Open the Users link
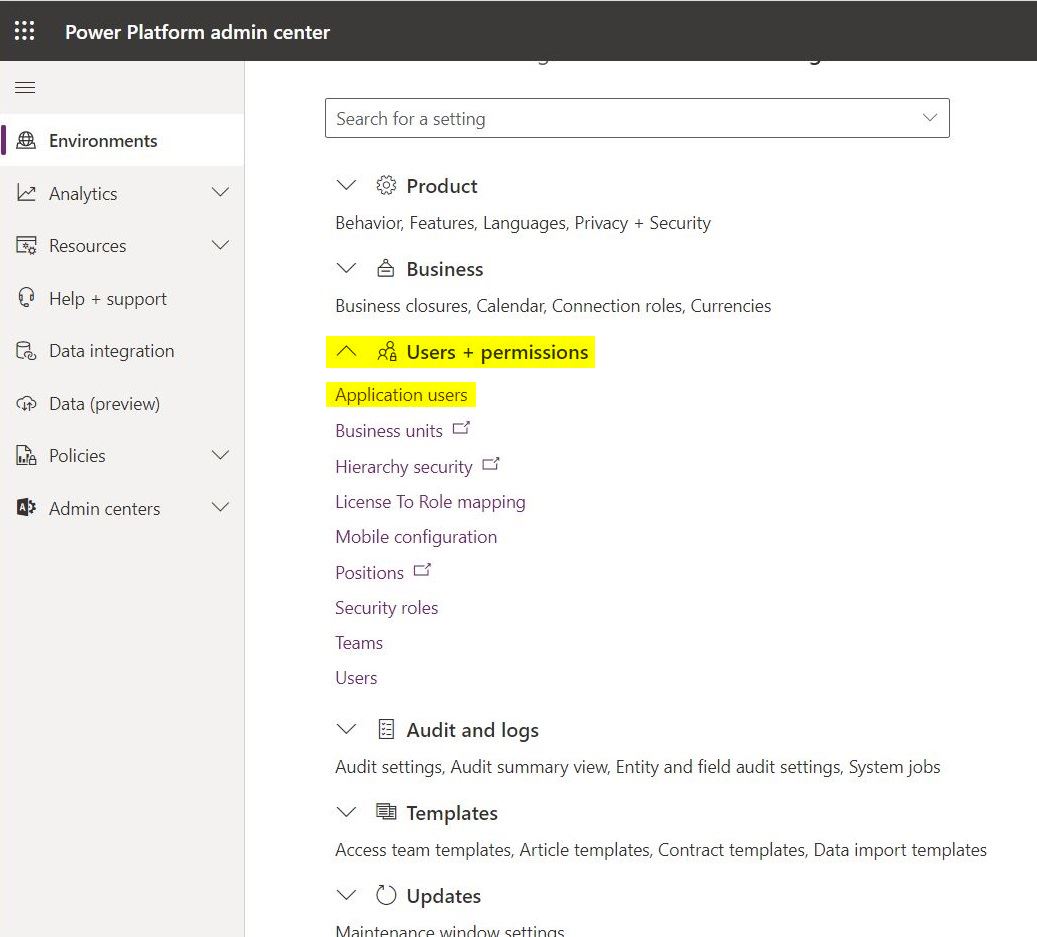This screenshot has width=1037, height=937. coord(356,678)
